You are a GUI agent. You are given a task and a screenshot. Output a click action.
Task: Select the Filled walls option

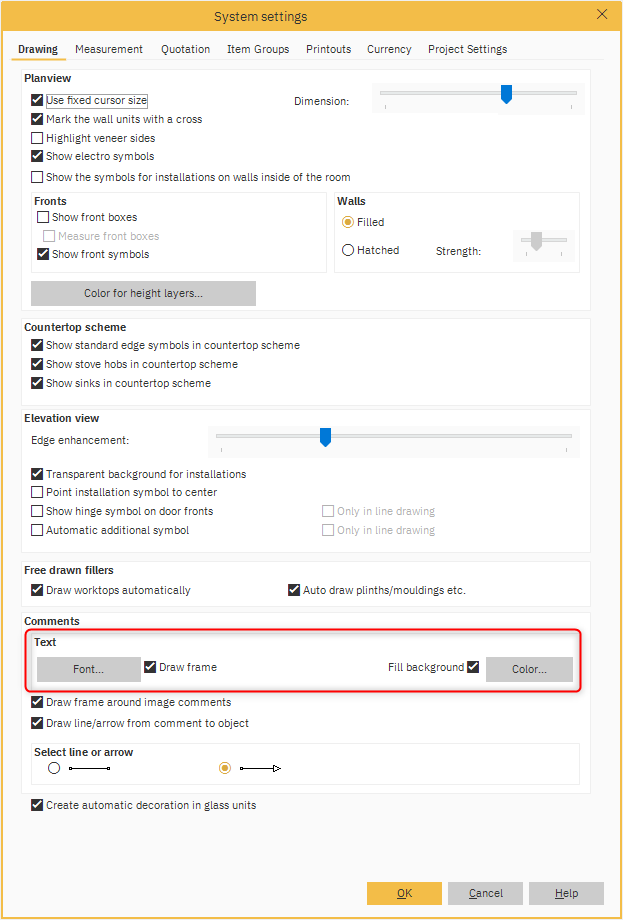(348, 222)
